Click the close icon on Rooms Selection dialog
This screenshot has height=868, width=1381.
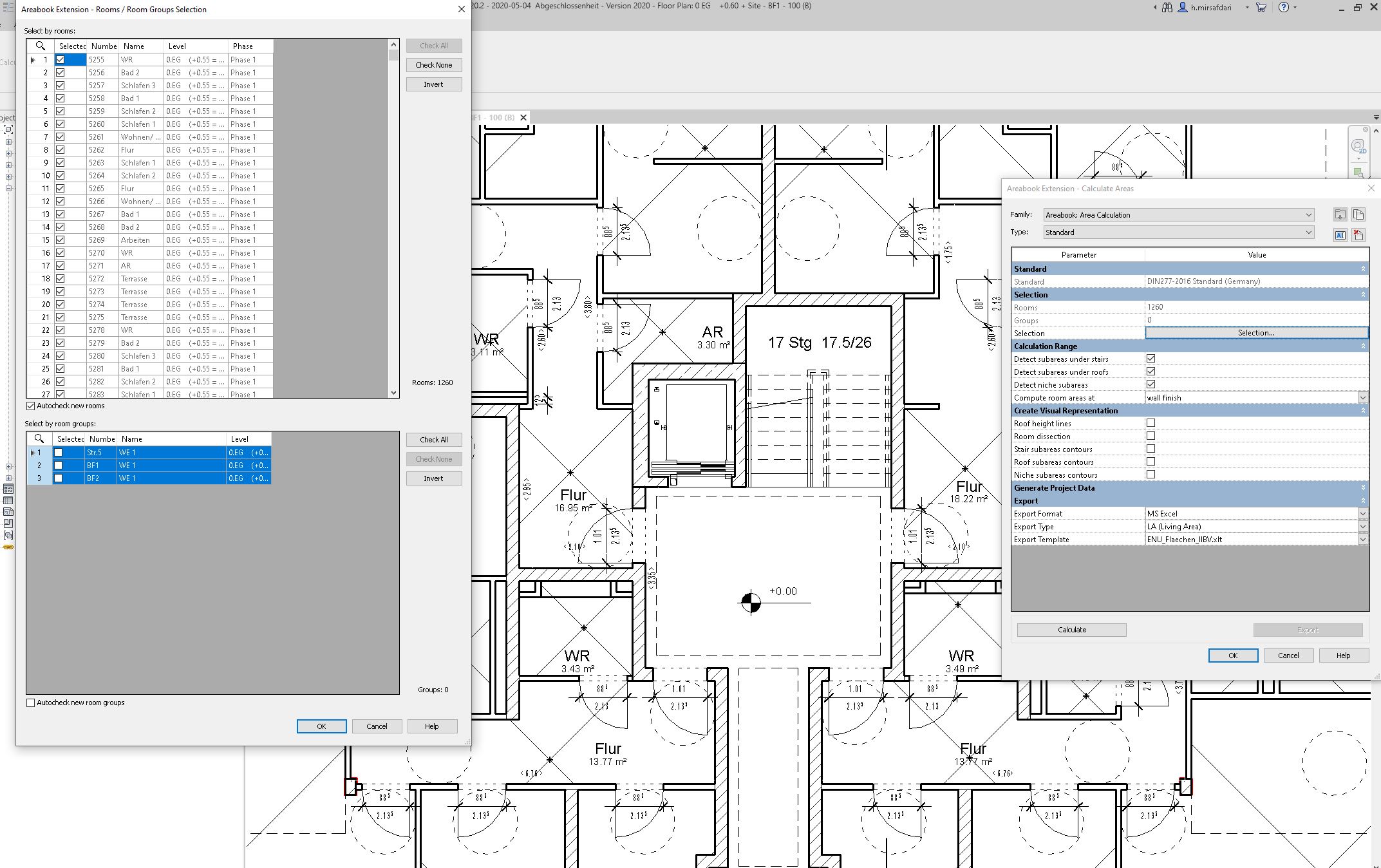coord(462,9)
